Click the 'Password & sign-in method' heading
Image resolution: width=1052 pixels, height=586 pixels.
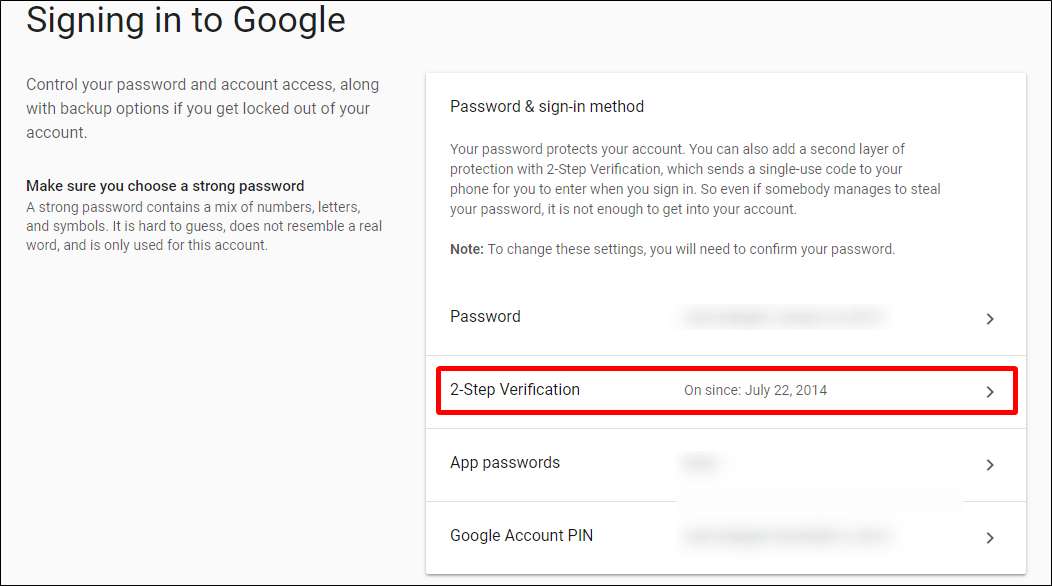coord(547,107)
